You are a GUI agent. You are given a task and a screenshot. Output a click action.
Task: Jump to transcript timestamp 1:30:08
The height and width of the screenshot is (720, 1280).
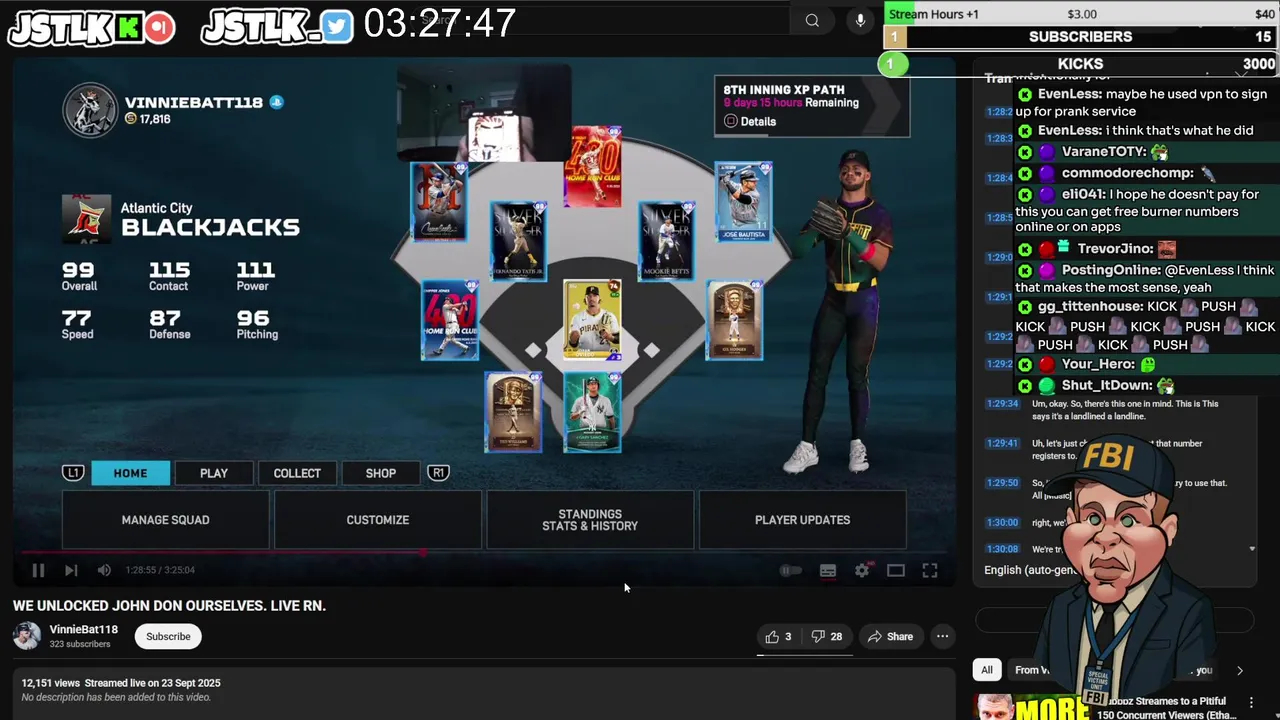[x=1002, y=549]
